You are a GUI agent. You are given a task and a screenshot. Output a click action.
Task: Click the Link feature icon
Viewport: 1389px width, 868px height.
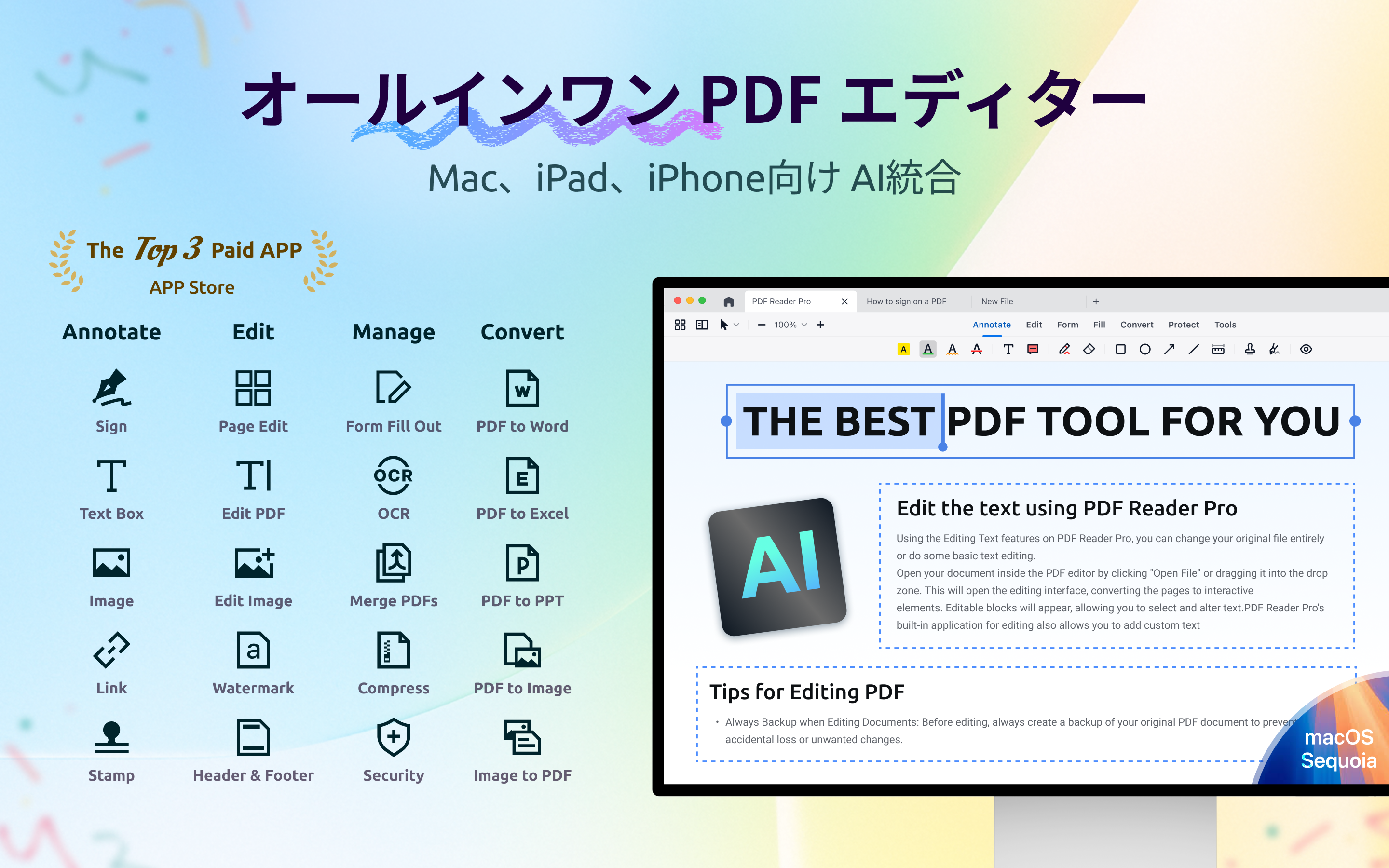(111, 650)
